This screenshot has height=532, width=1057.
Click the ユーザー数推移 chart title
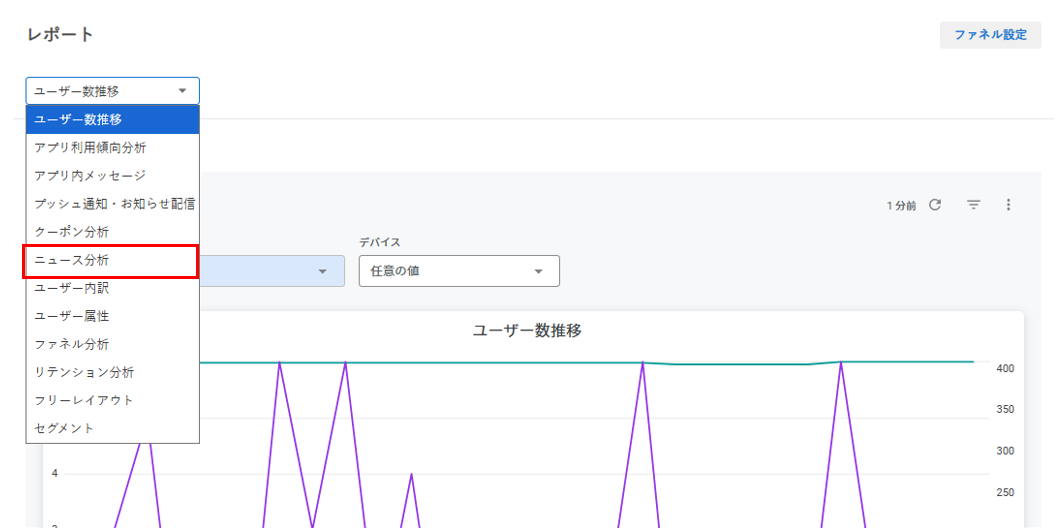pos(527,330)
